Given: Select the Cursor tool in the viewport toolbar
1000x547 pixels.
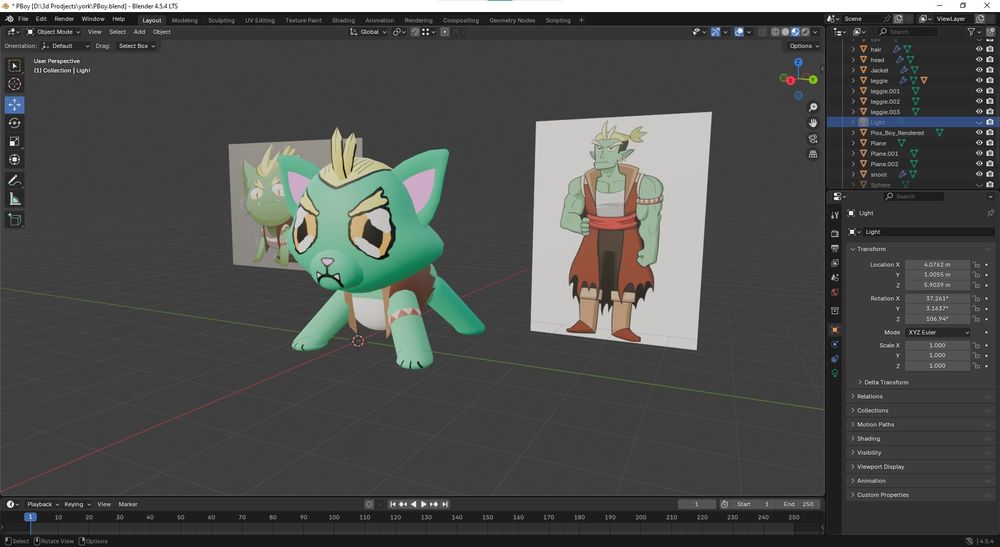Looking at the screenshot, I should click(x=15, y=84).
